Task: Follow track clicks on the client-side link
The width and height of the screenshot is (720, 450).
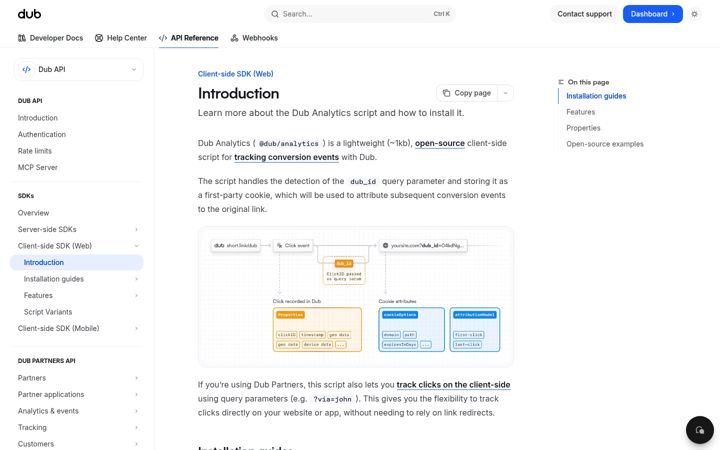Action: pos(453,385)
